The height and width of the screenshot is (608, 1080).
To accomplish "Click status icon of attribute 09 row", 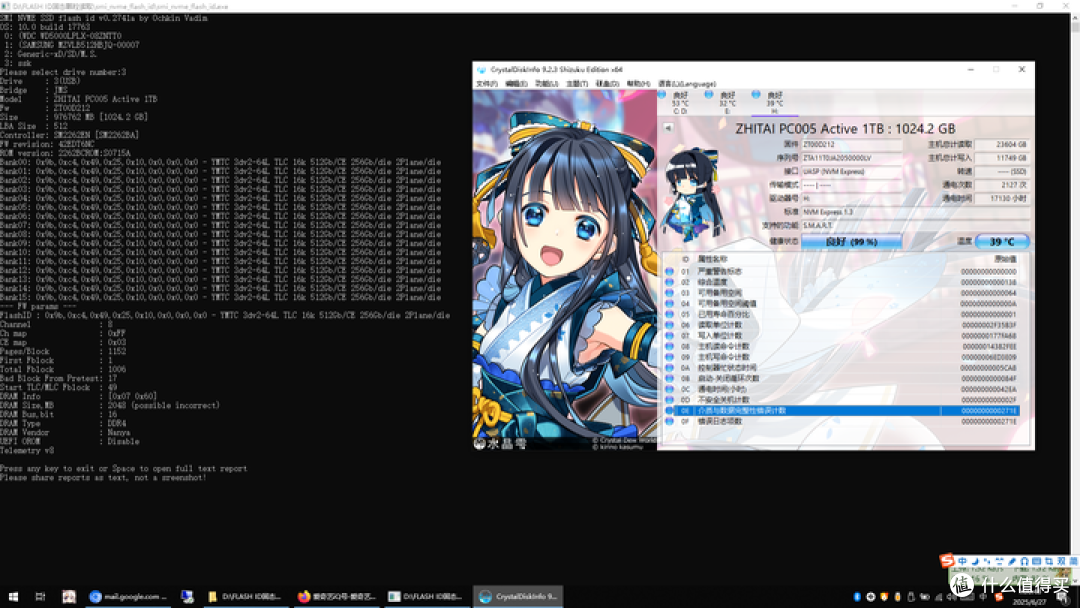I will tap(669, 357).
